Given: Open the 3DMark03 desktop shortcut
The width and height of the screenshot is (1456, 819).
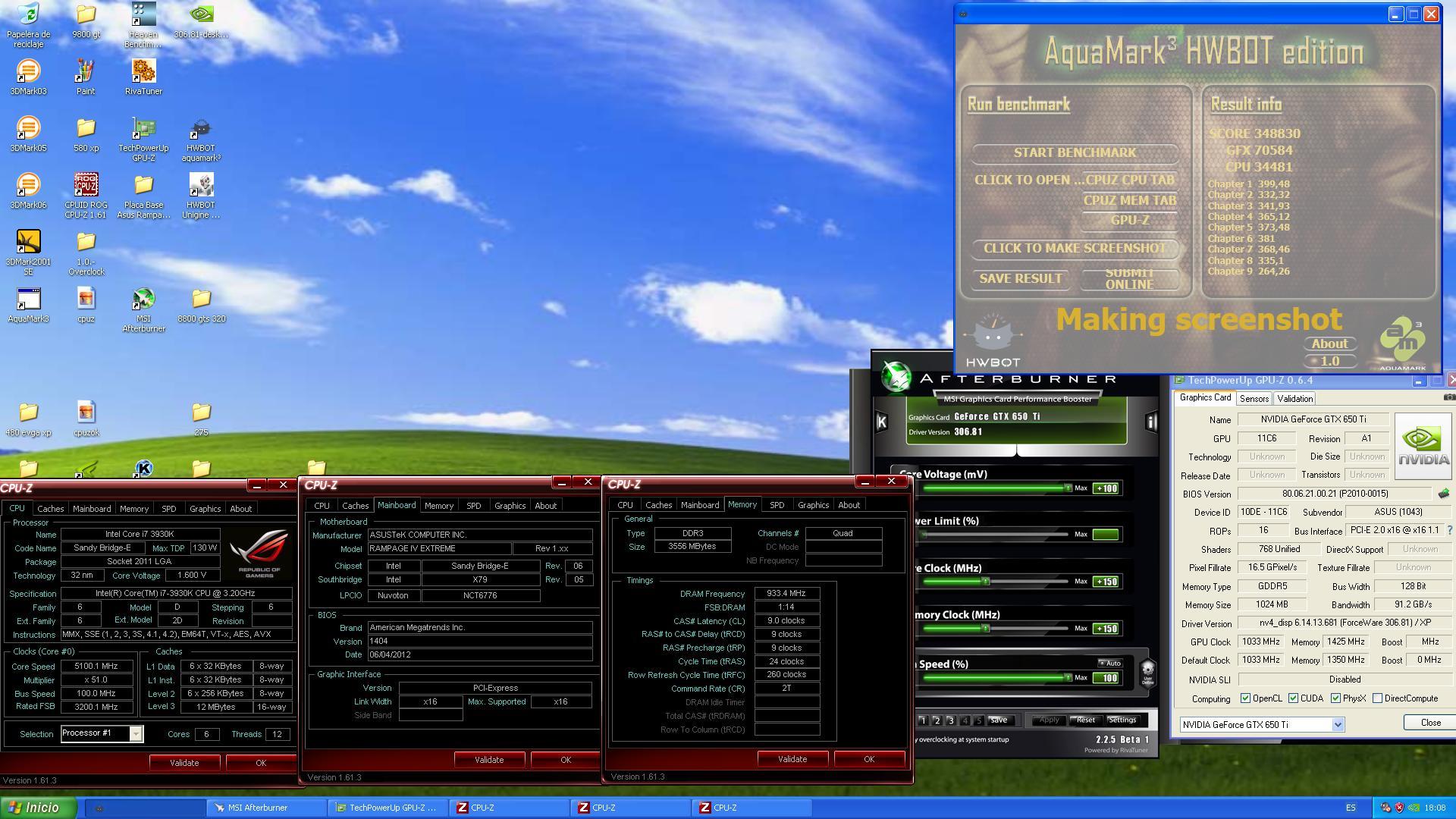Looking at the screenshot, I should [x=28, y=77].
